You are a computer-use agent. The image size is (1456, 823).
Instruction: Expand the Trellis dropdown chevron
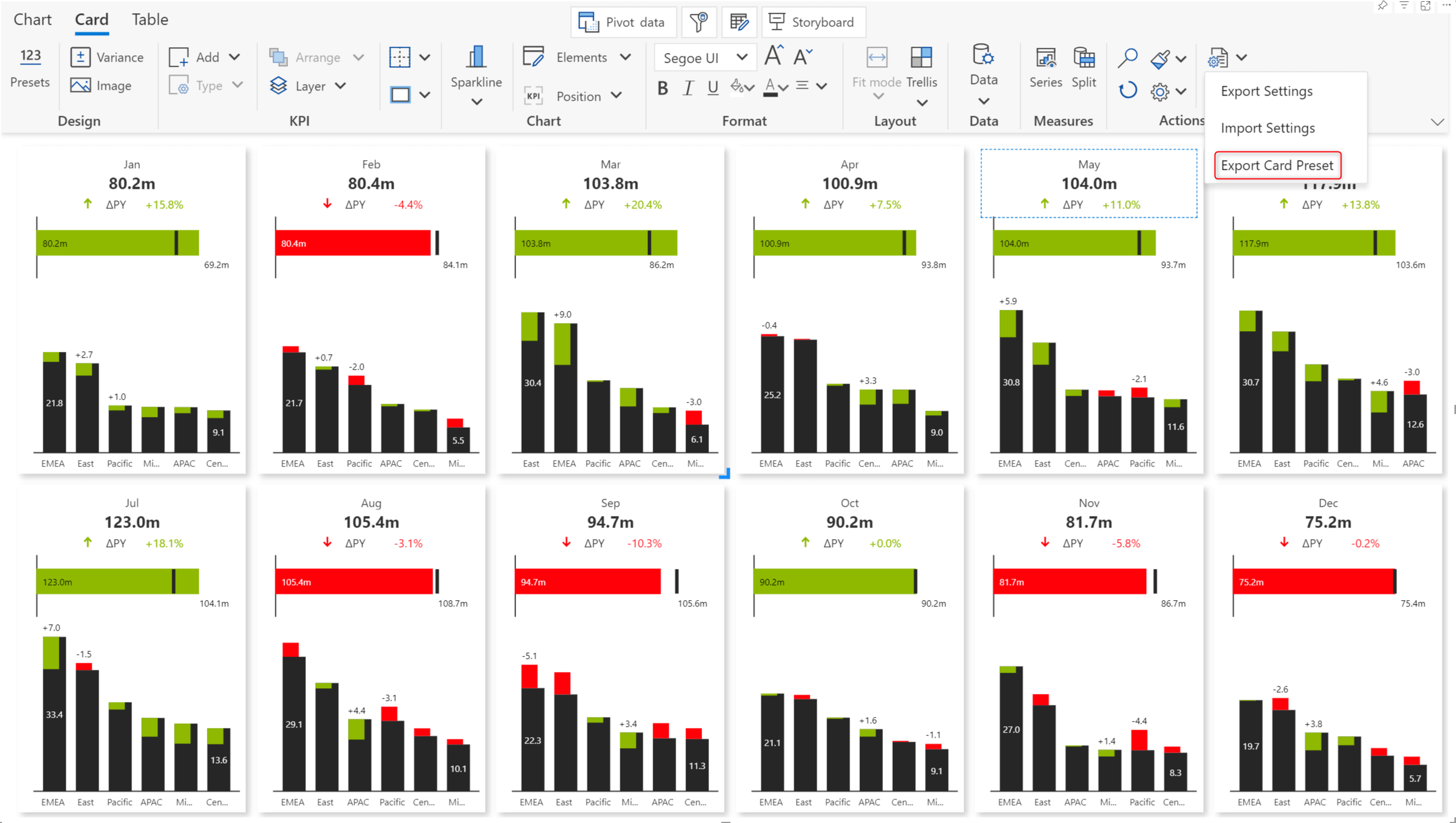pos(922,103)
